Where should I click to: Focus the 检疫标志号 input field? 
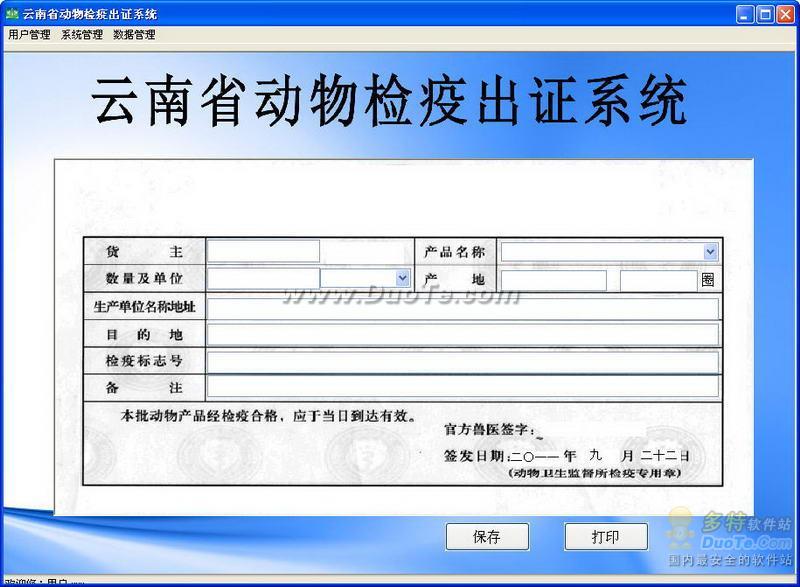462,360
